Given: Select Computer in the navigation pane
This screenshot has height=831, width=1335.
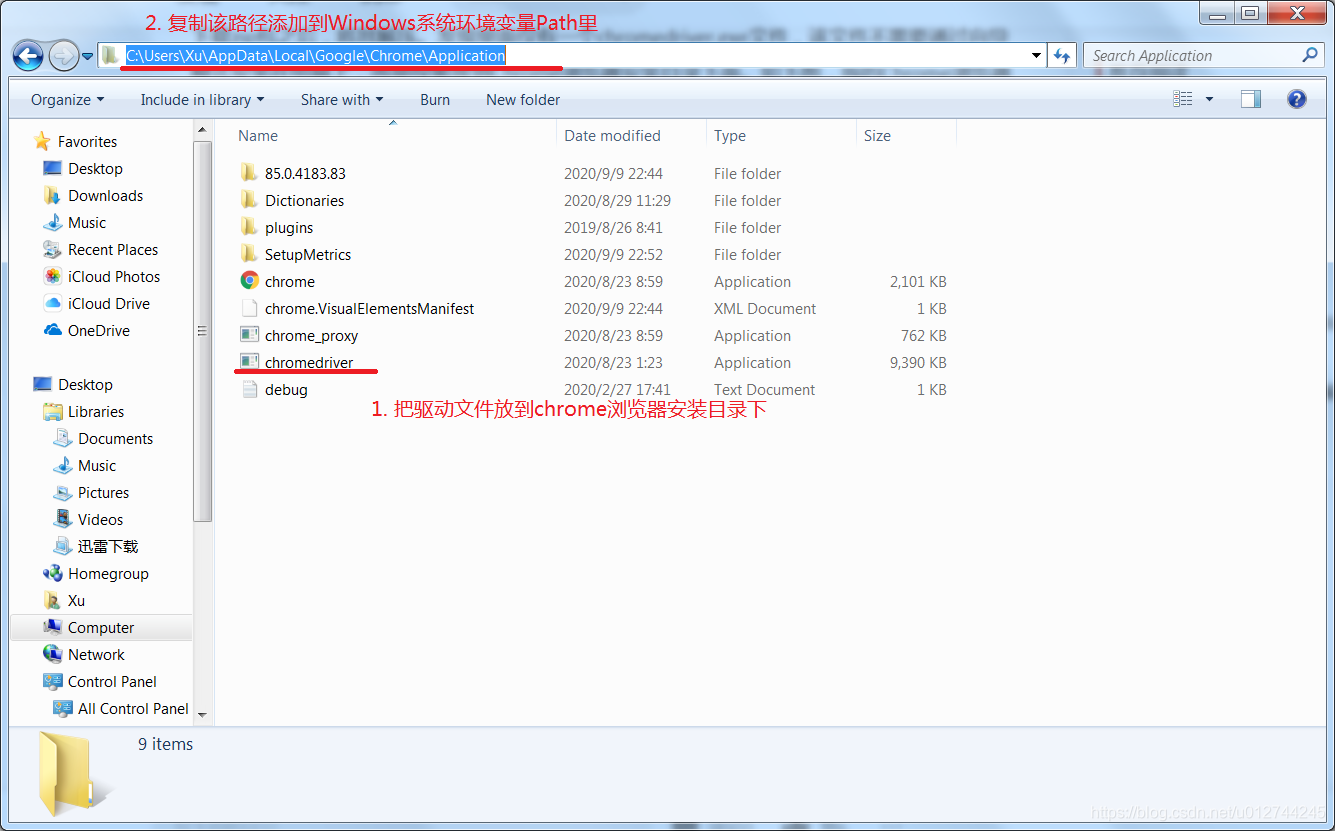Looking at the screenshot, I should click(101, 628).
